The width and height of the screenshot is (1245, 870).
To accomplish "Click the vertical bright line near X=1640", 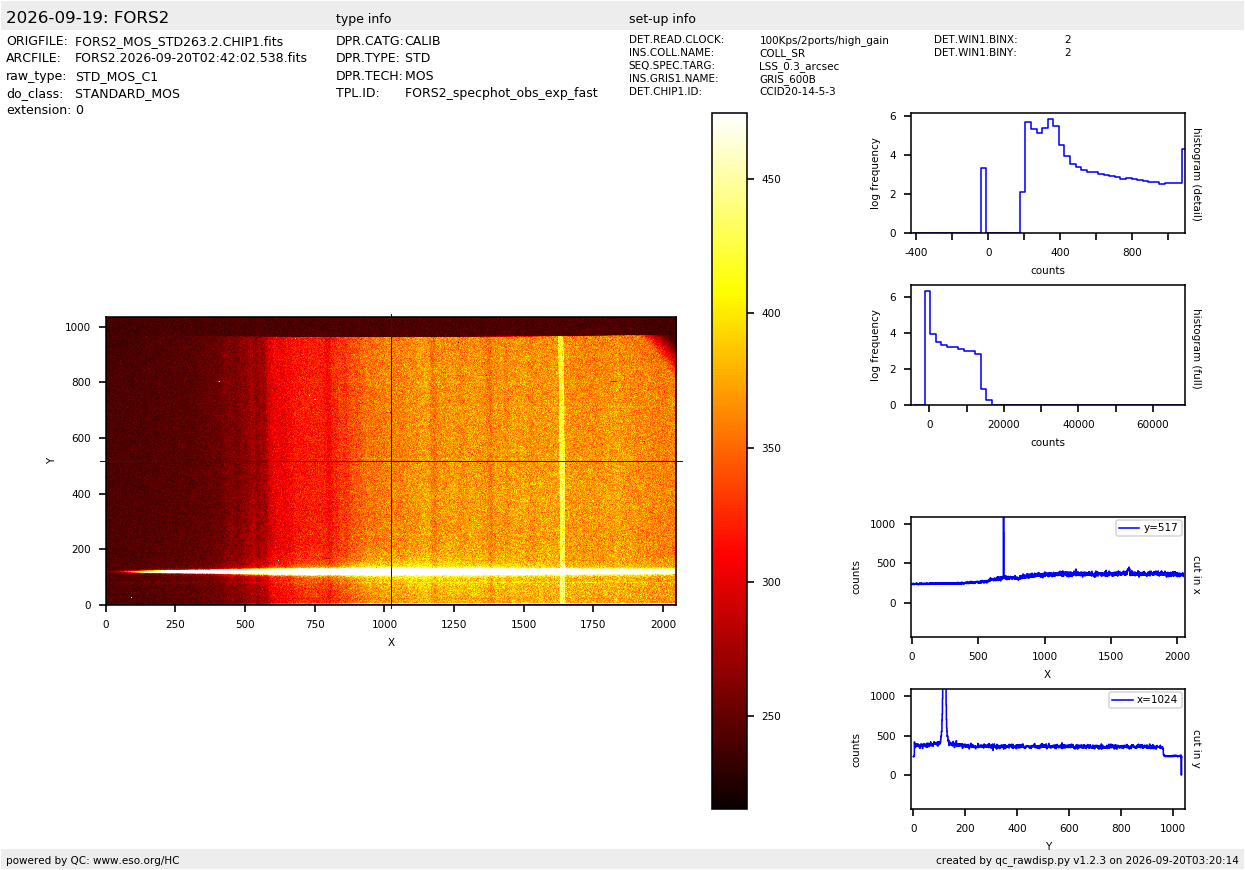I will [x=561, y=460].
